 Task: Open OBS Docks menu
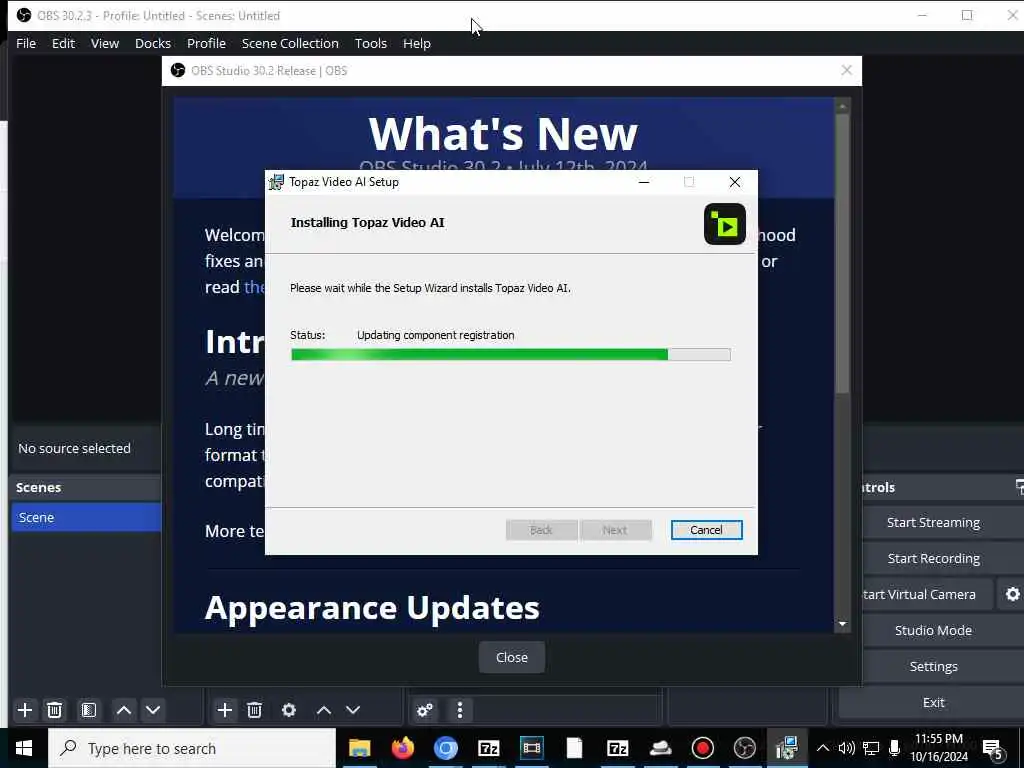pos(153,43)
